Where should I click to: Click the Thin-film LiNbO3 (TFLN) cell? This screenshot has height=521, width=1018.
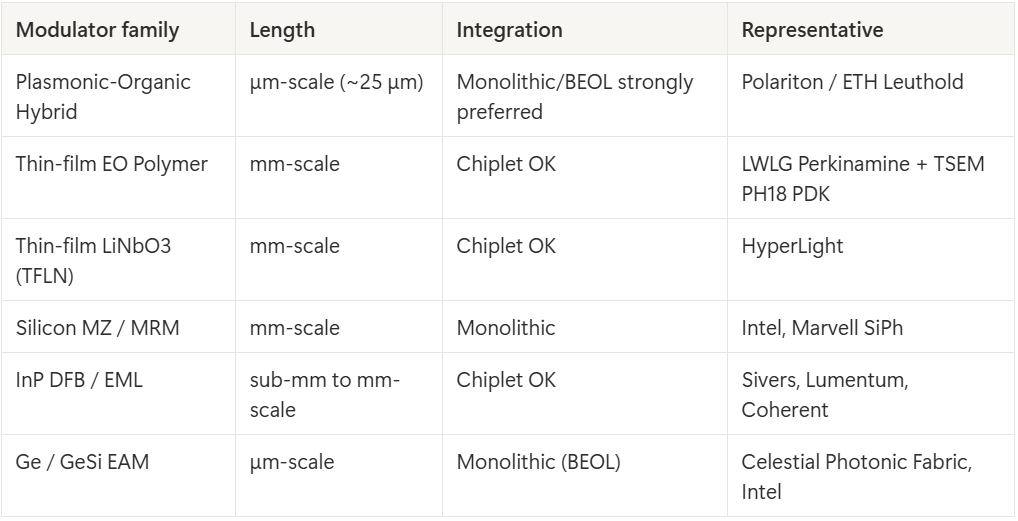tap(118, 260)
